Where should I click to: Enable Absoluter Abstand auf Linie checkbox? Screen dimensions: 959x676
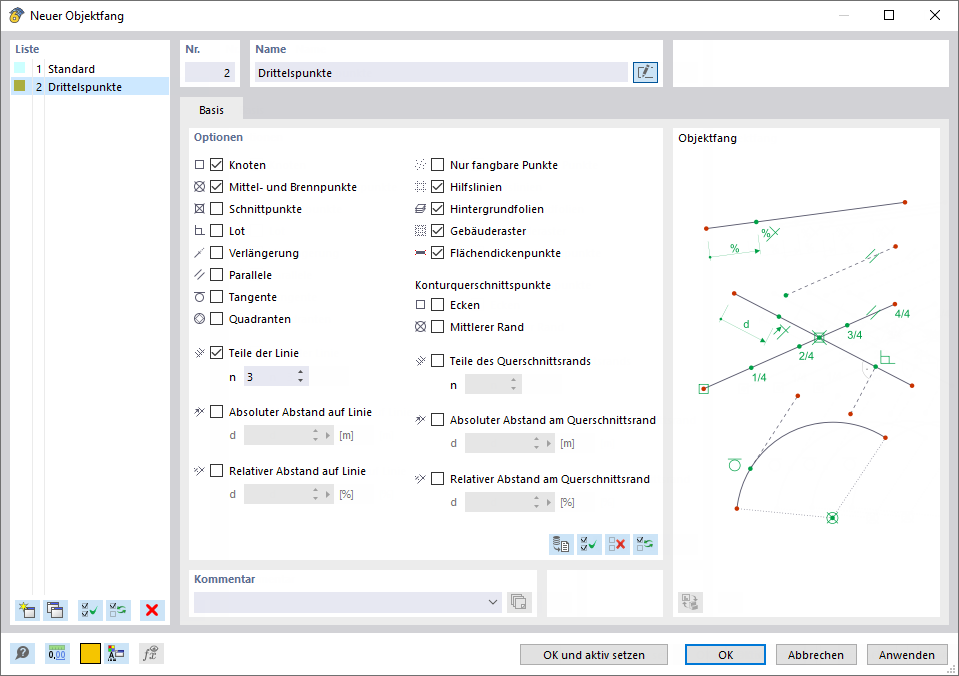pos(217,412)
